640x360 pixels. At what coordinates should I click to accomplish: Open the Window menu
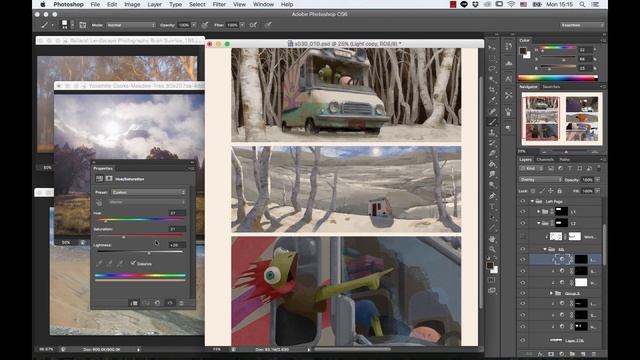point(263,4)
